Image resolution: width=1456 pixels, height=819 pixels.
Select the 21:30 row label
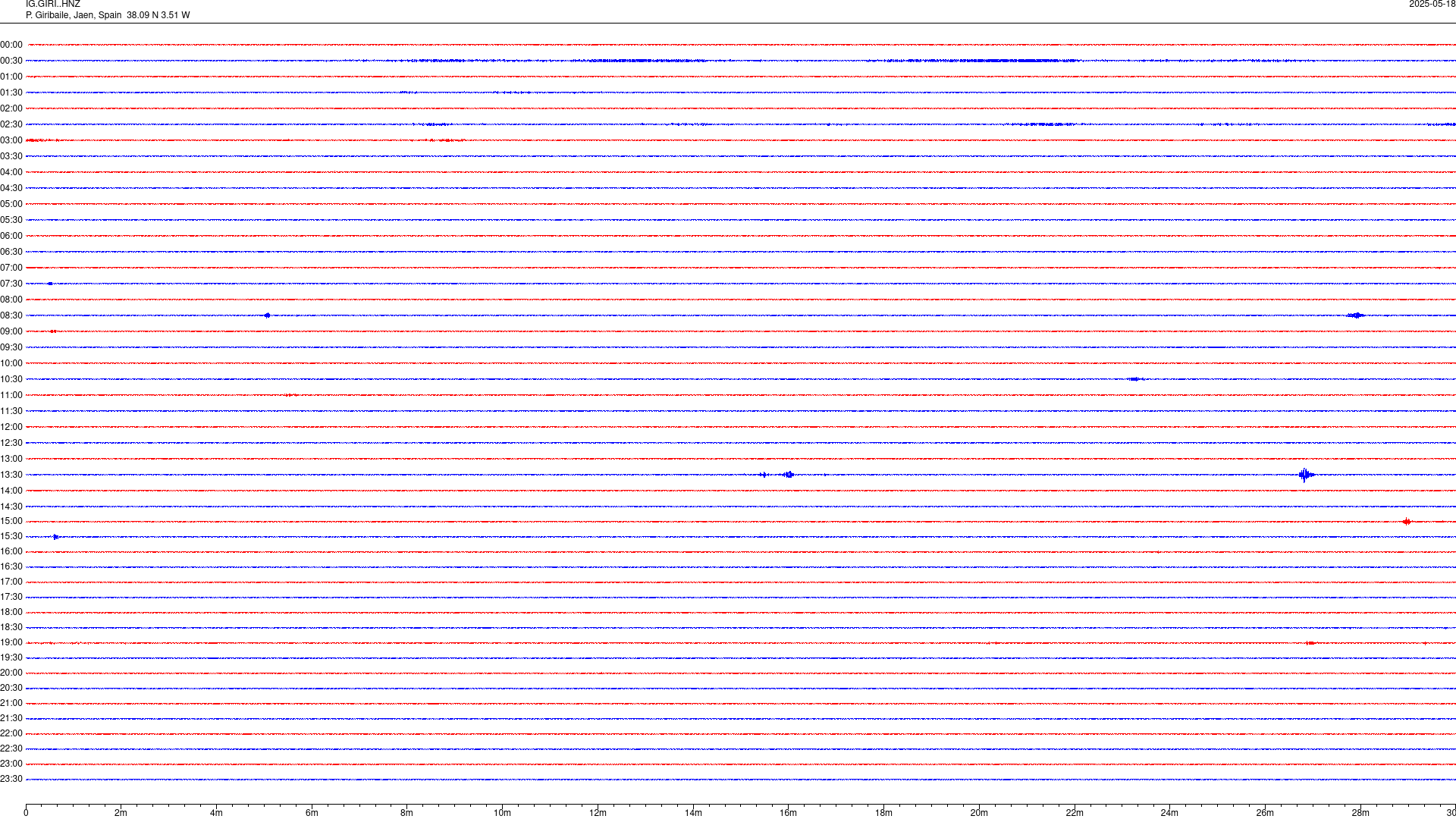11,718
